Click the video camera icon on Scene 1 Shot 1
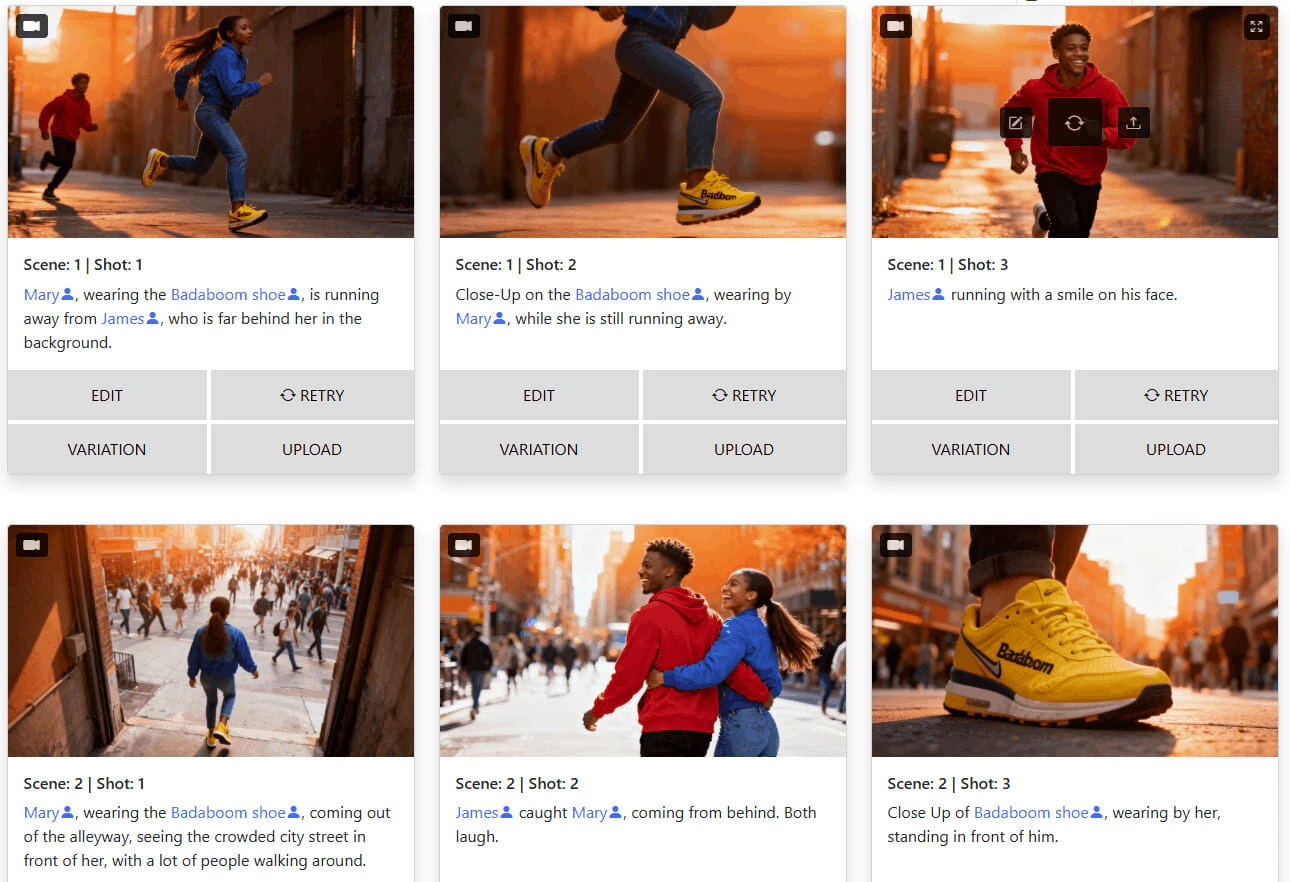This screenshot has width=1290, height=882. tap(31, 25)
